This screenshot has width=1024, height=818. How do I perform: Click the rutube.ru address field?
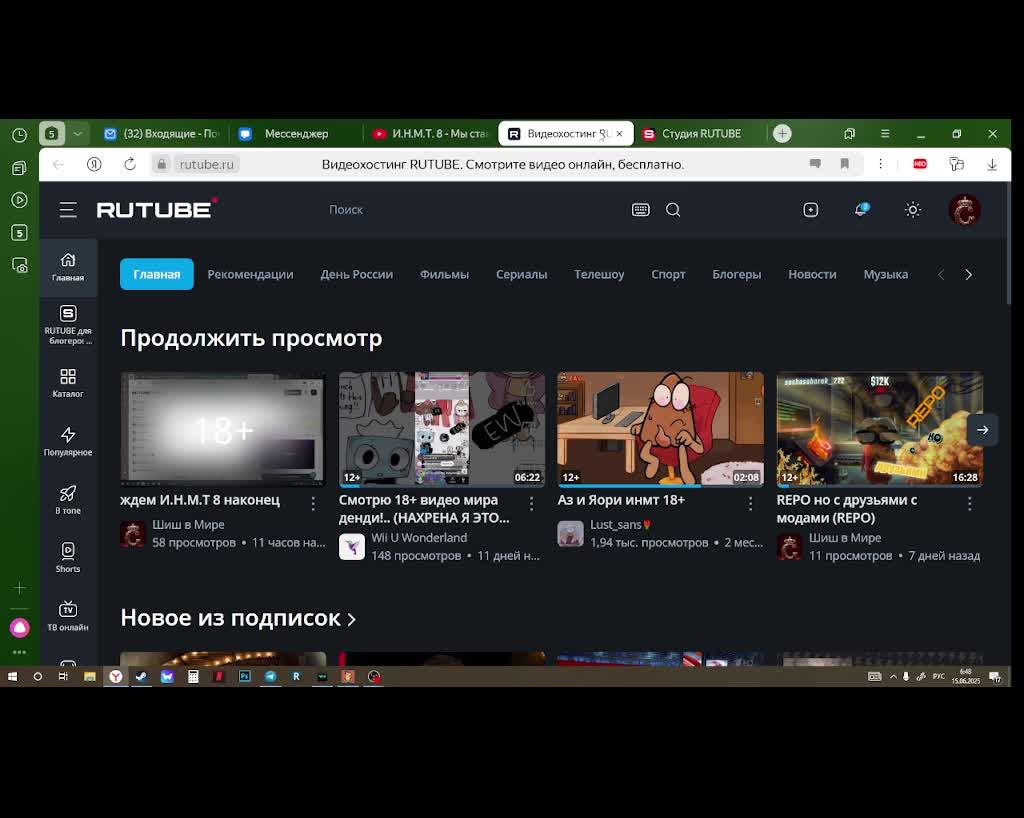point(206,165)
